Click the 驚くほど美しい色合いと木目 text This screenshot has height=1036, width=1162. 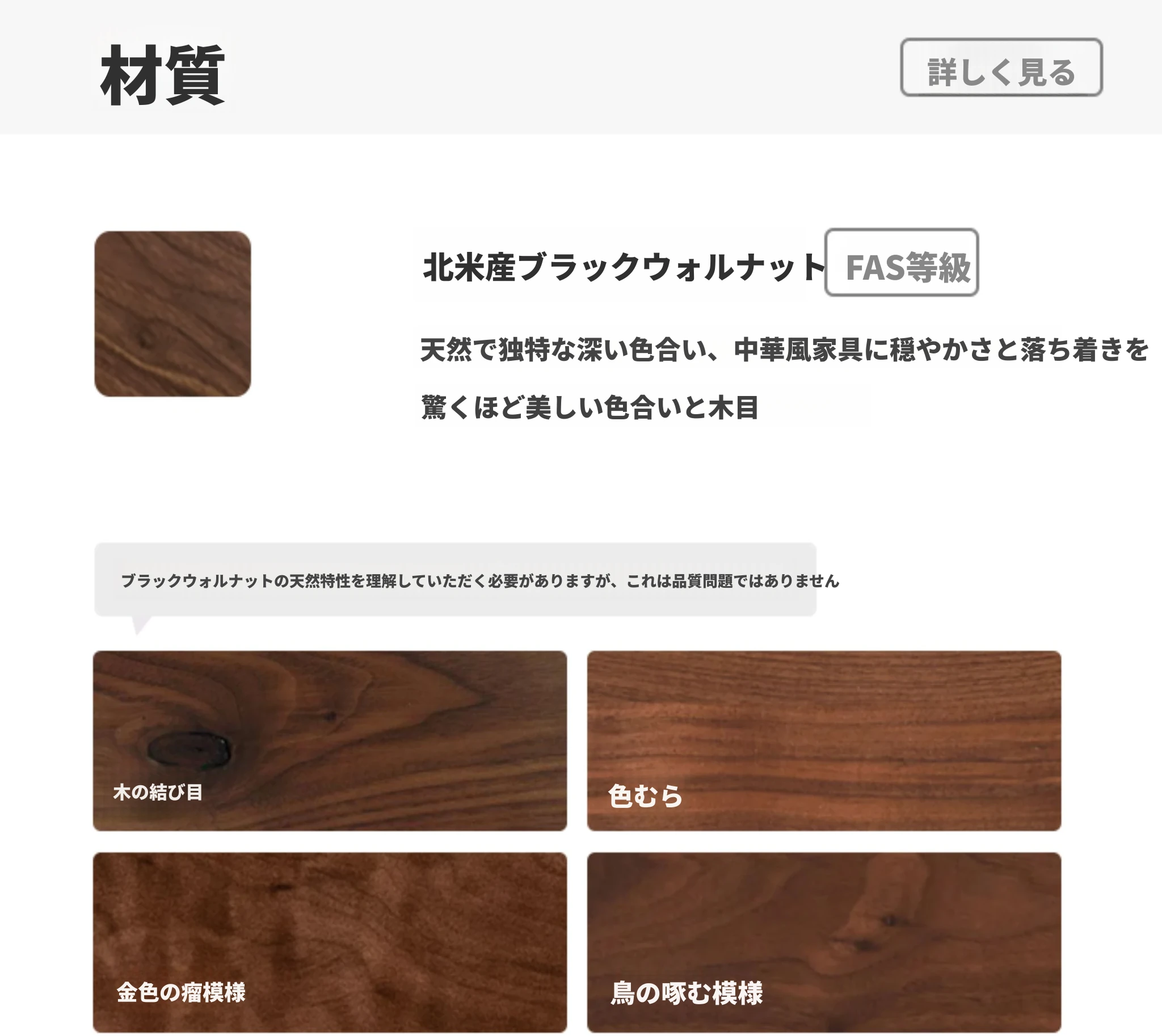tap(590, 407)
